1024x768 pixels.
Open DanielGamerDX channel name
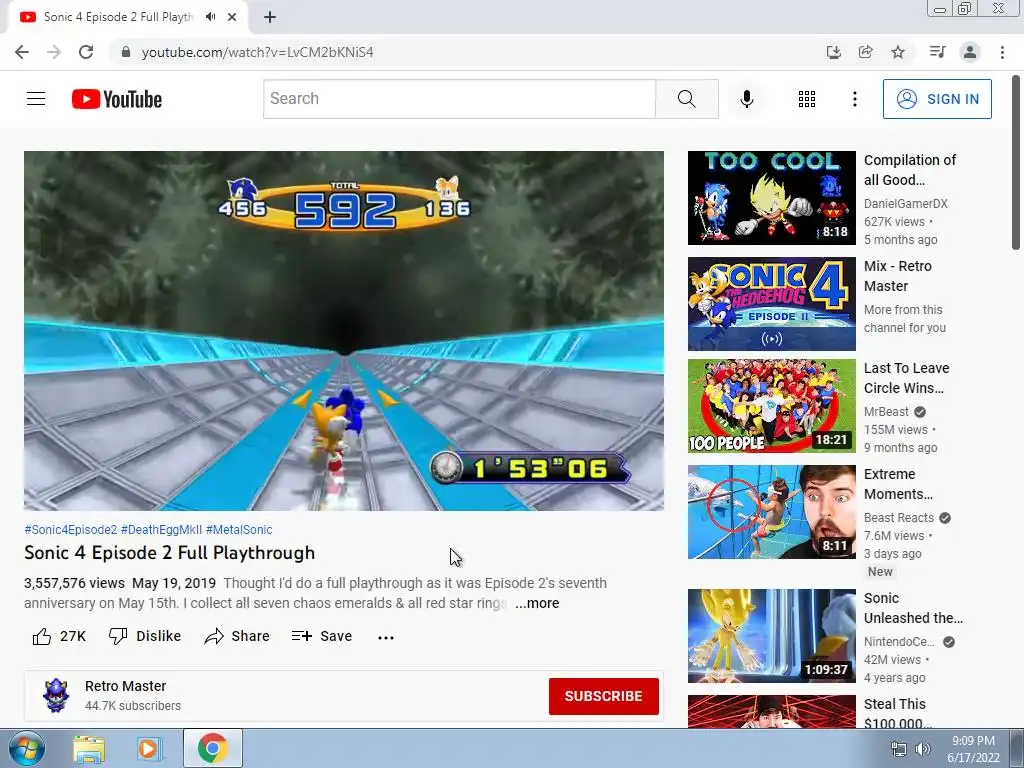point(906,204)
